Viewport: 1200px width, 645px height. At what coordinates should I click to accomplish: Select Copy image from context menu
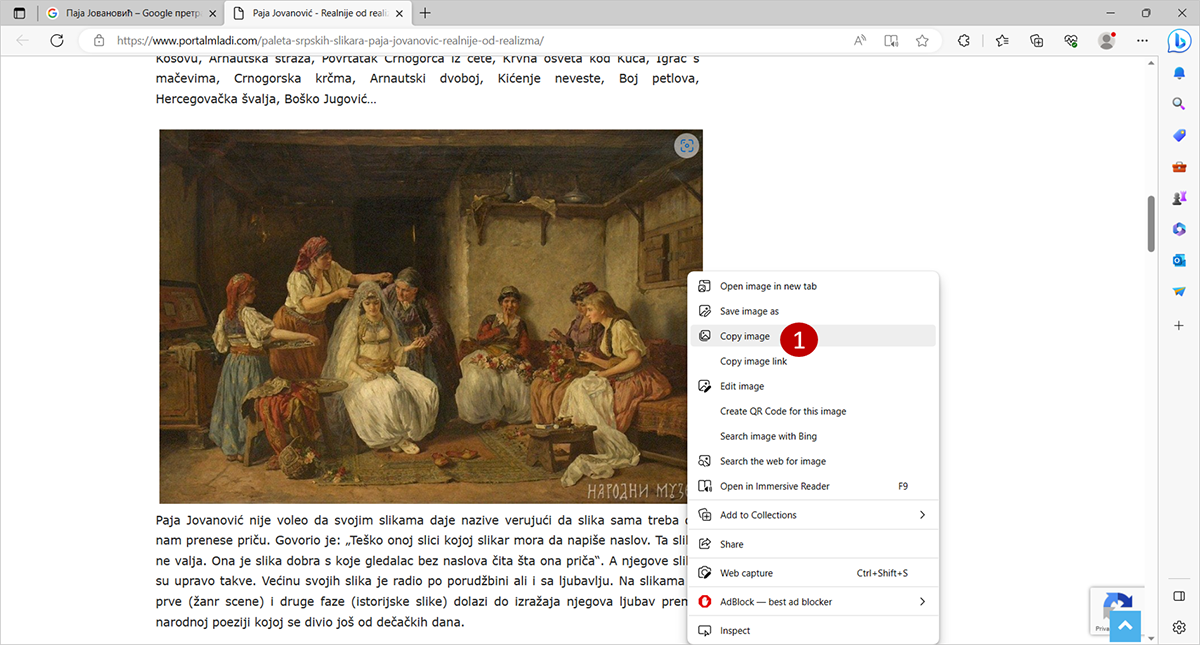(745, 336)
